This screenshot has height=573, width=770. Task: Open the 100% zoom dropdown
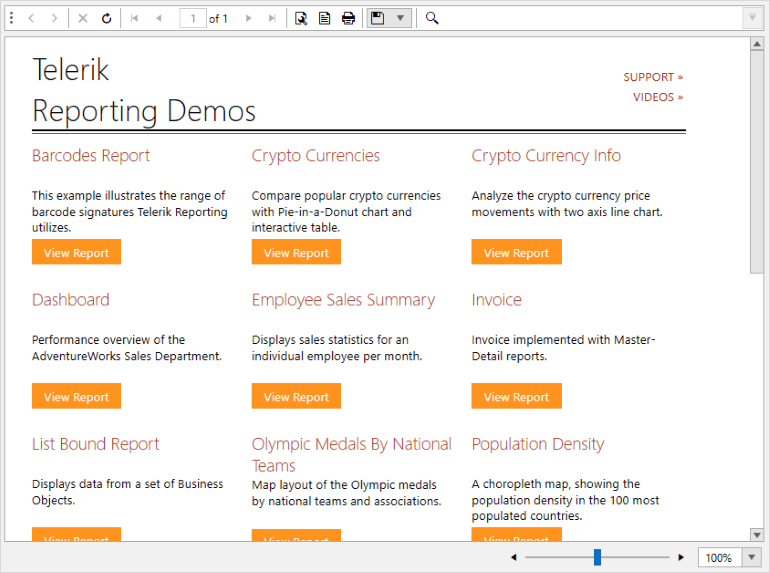(752, 557)
